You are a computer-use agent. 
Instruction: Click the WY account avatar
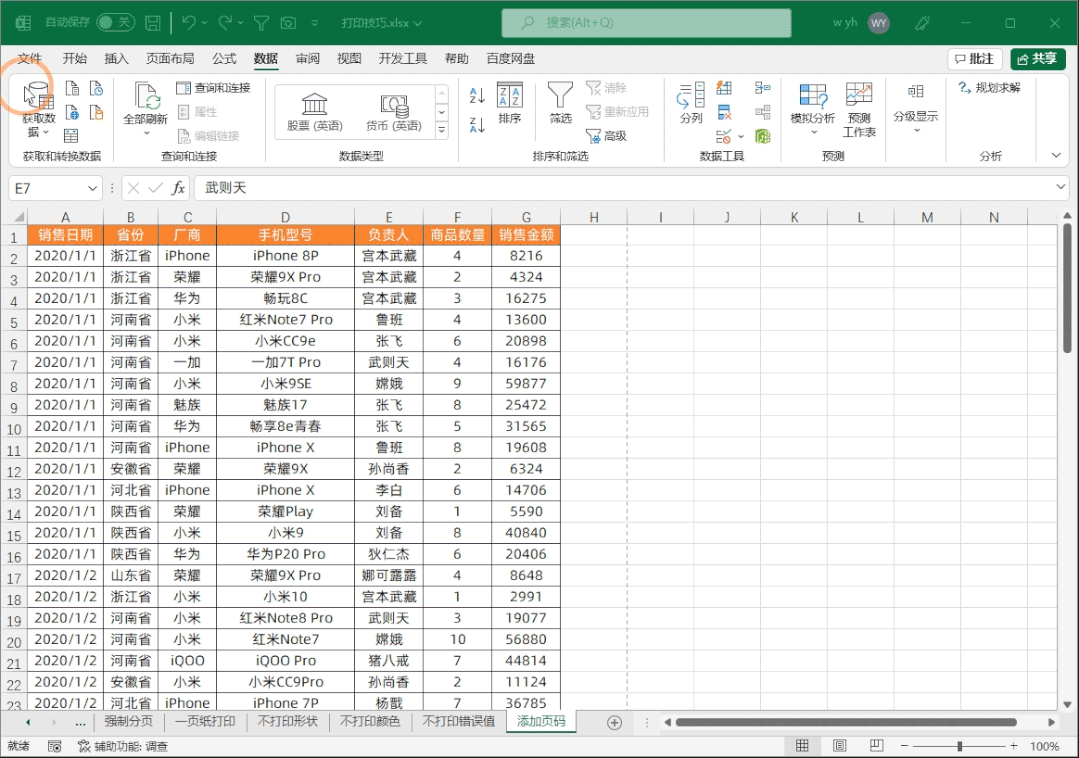pos(879,23)
